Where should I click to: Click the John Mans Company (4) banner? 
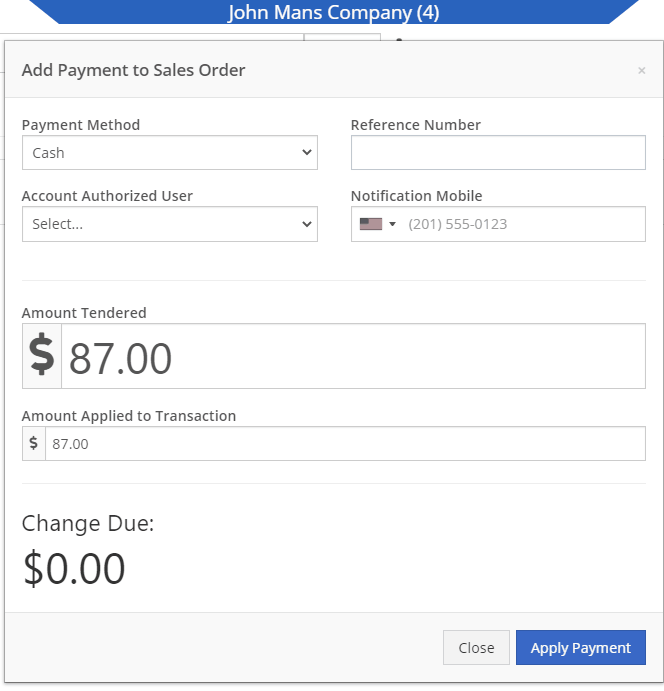click(334, 12)
